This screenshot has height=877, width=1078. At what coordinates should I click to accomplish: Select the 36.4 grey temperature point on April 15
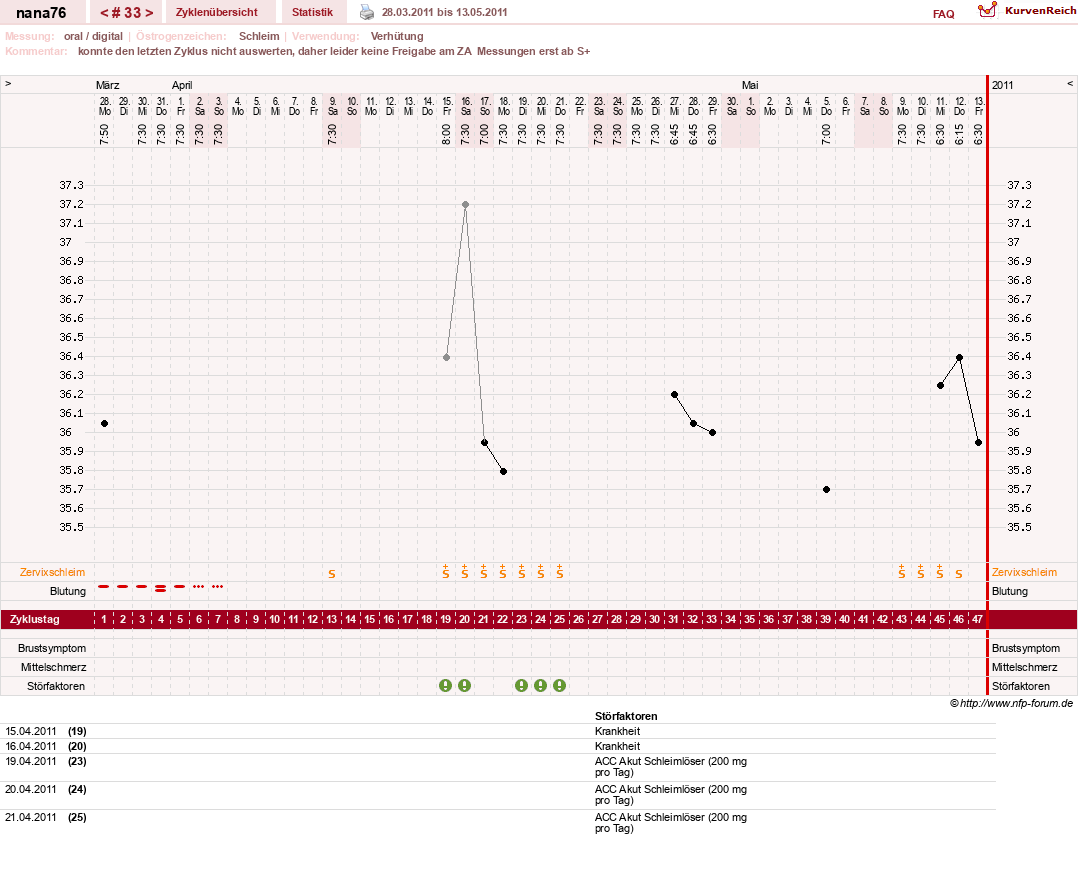tap(446, 357)
